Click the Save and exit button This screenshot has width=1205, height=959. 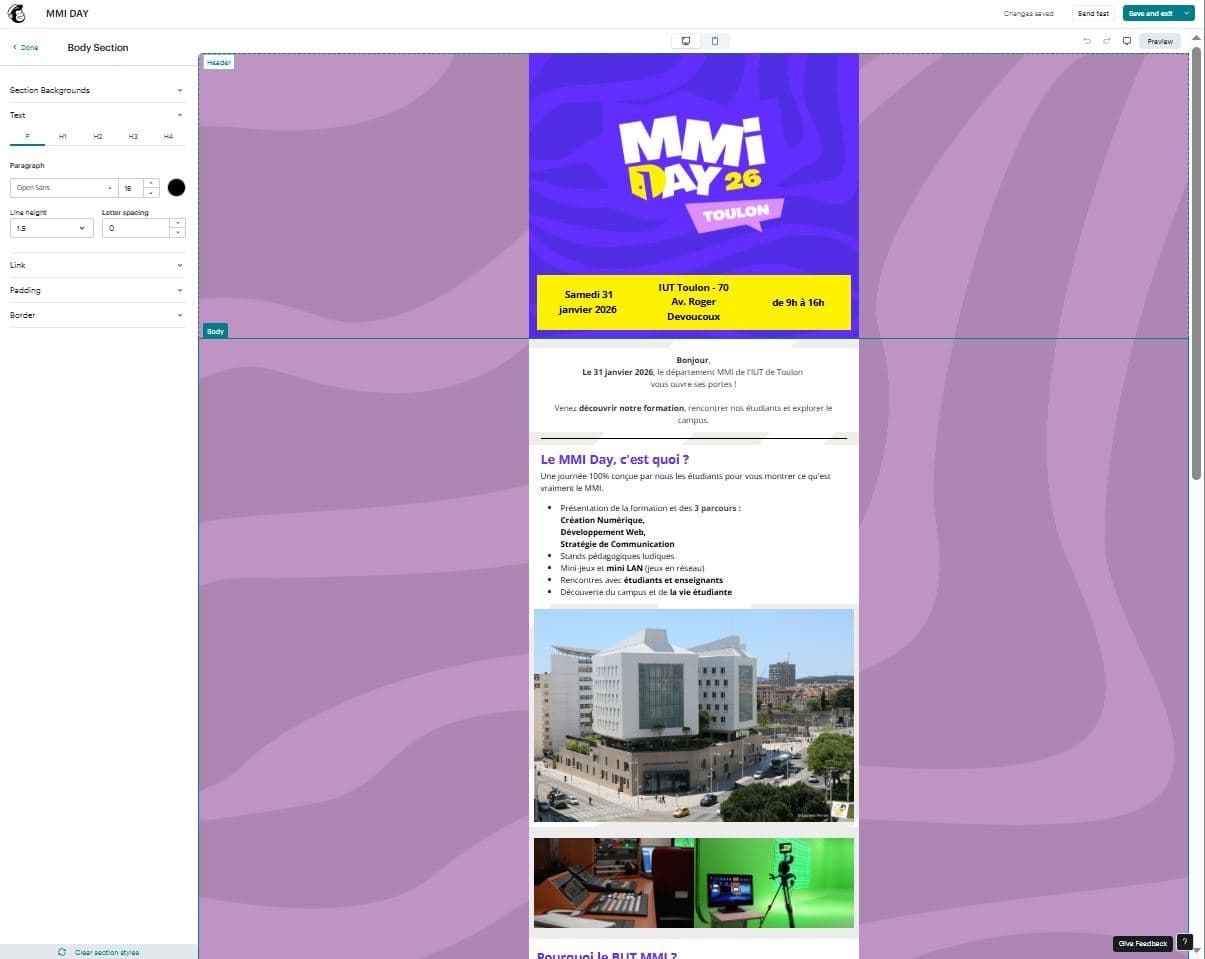click(1150, 13)
